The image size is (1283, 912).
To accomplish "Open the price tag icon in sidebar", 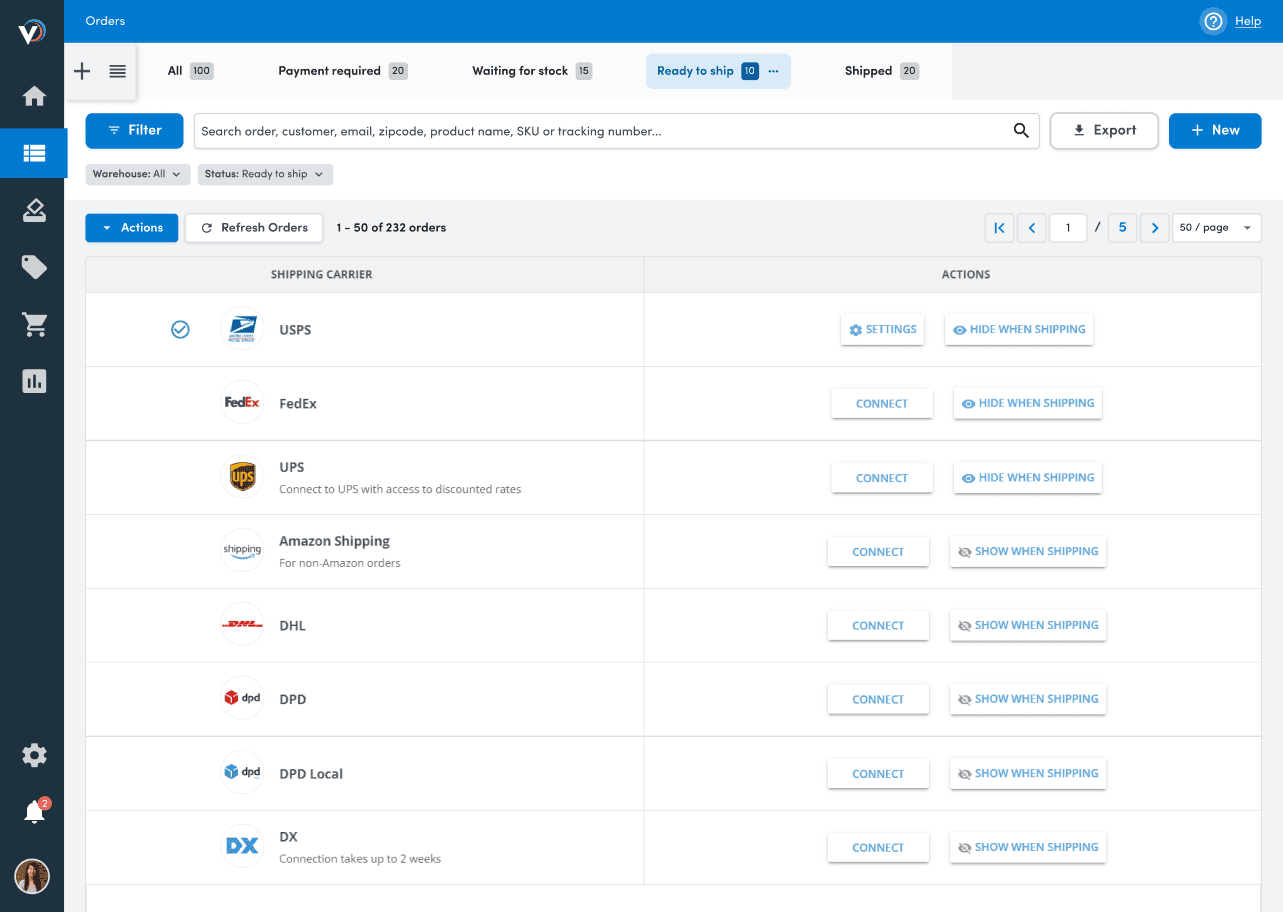I will [34, 267].
